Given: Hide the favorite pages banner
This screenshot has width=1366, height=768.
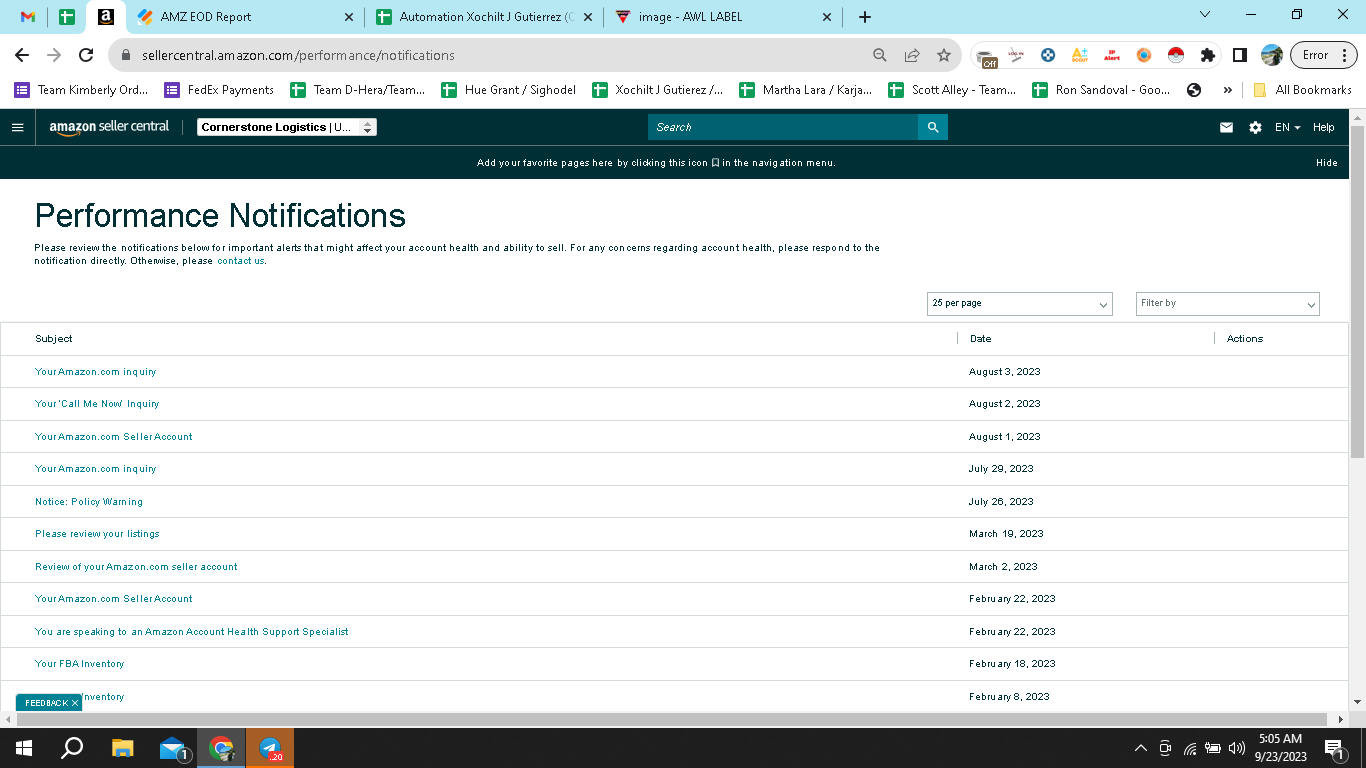Looking at the screenshot, I should [x=1326, y=163].
